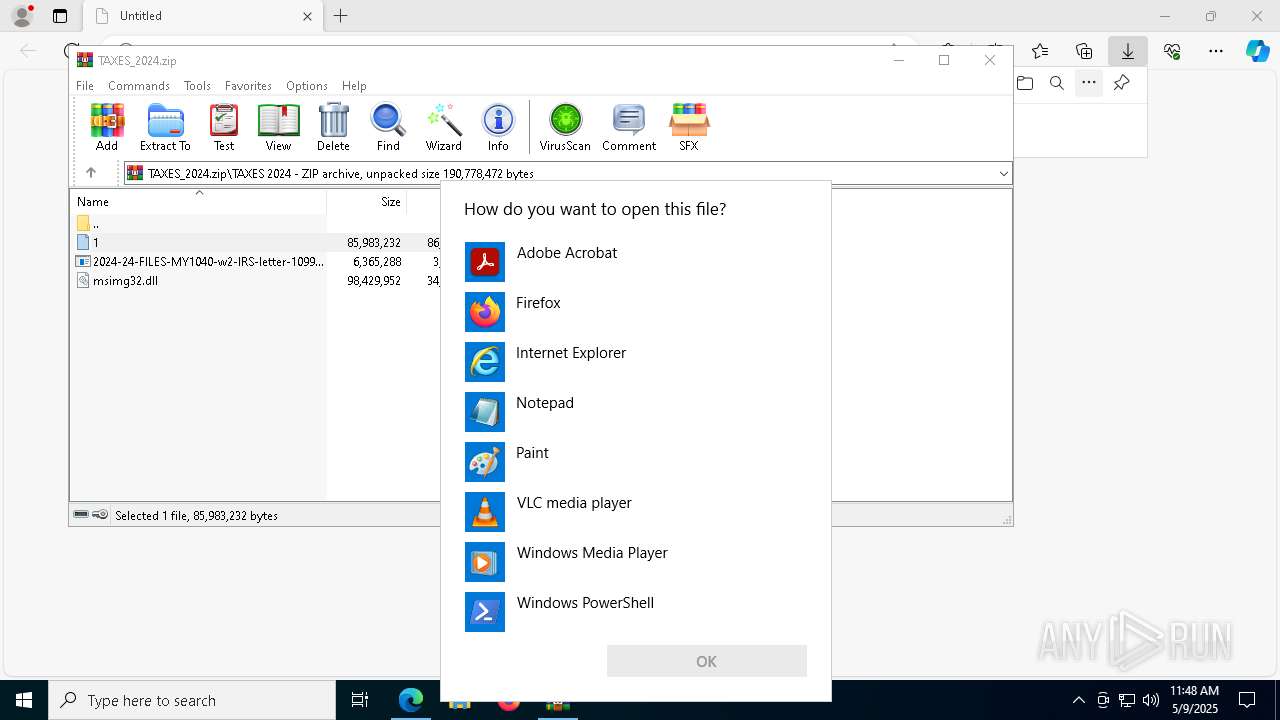Viewport: 1280px width, 720px height.
Task: Click the Add toolbar icon in WinRAR
Action: [x=107, y=127]
